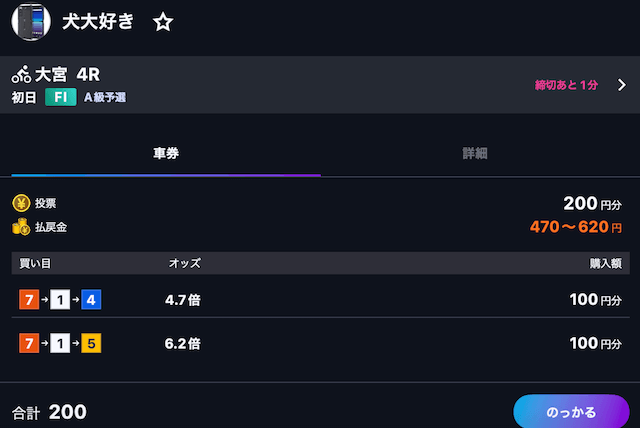Click the yellow number 5 badge
Viewport: 640px width, 428px height.
click(x=92, y=344)
